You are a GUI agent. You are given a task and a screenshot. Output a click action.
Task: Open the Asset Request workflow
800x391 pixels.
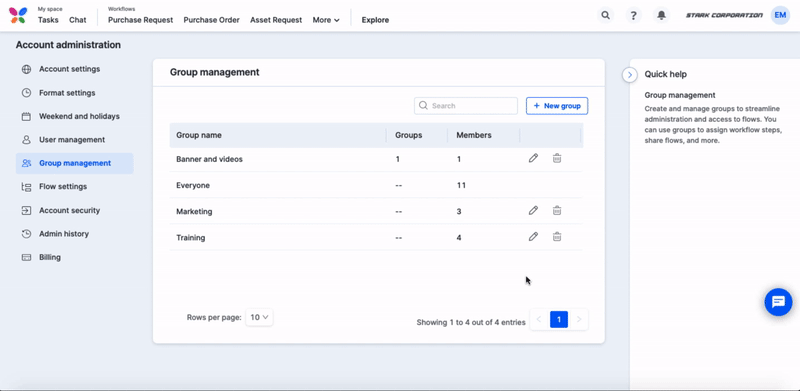click(276, 20)
